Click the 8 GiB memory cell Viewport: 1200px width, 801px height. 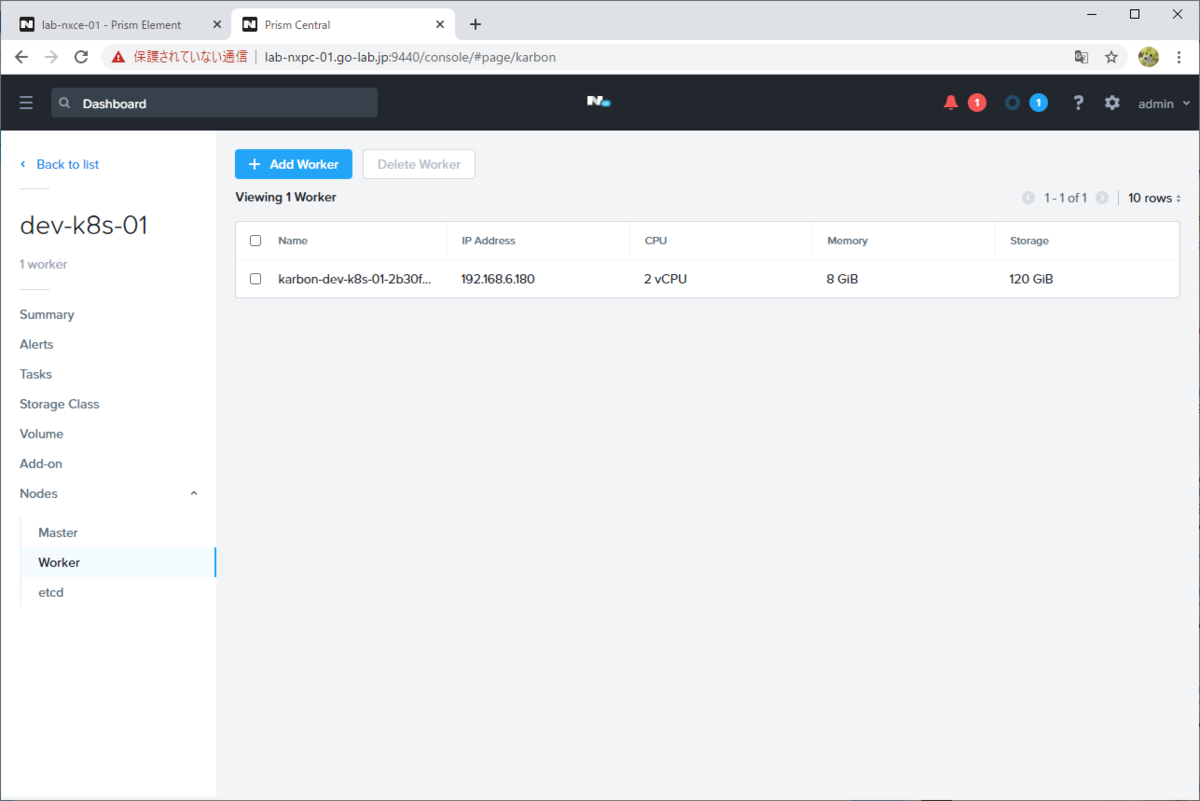coord(842,279)
